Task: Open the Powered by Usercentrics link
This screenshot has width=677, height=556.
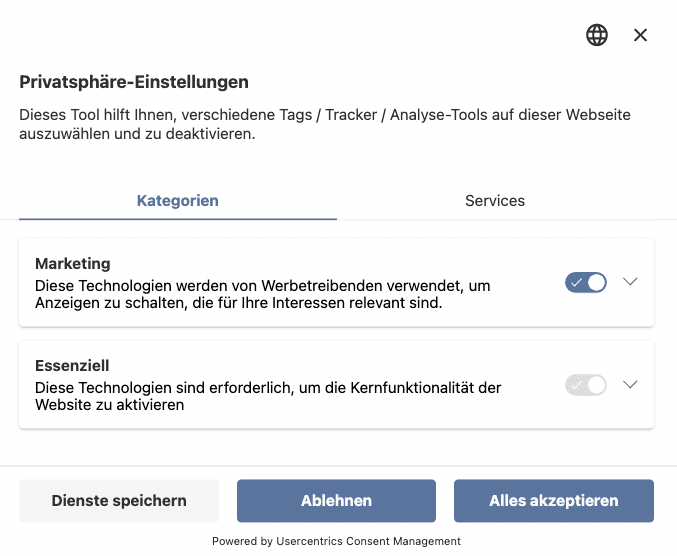Action: [x=336, y=541]
